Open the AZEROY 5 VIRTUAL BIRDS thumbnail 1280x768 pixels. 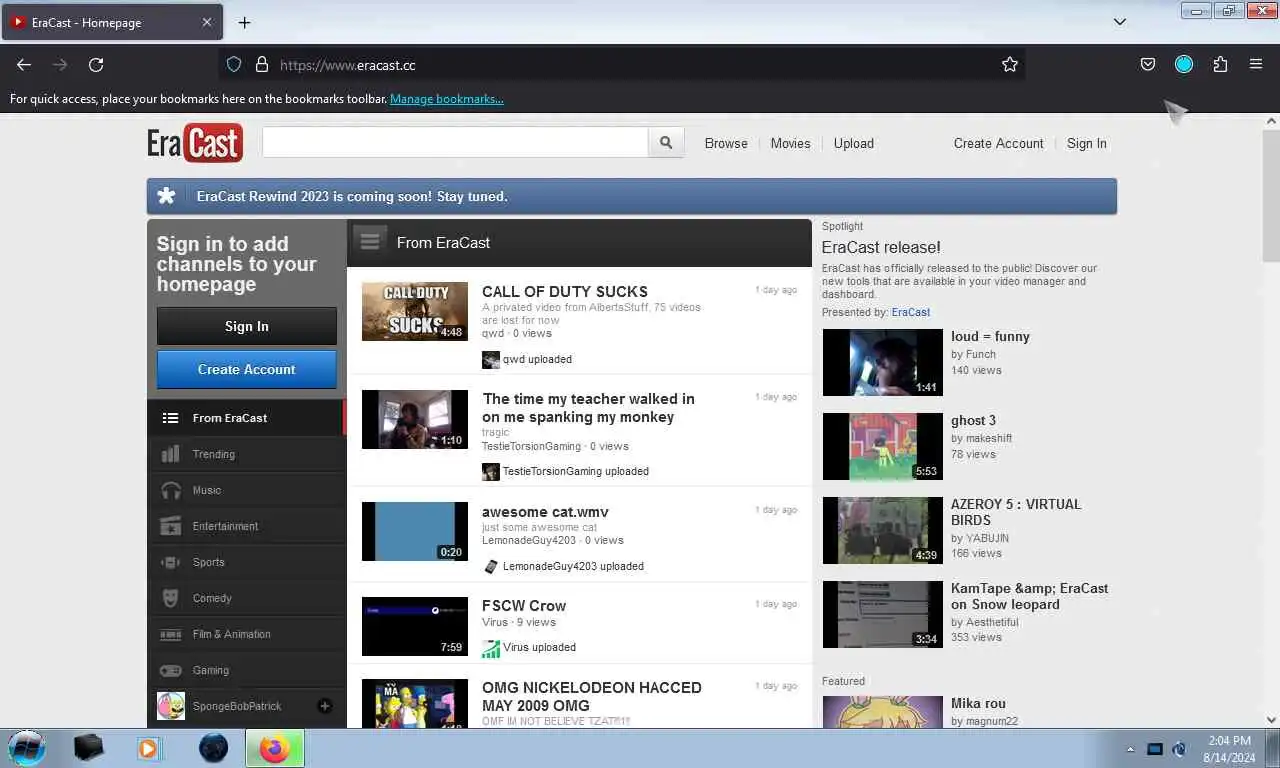(x=883, y=530)
